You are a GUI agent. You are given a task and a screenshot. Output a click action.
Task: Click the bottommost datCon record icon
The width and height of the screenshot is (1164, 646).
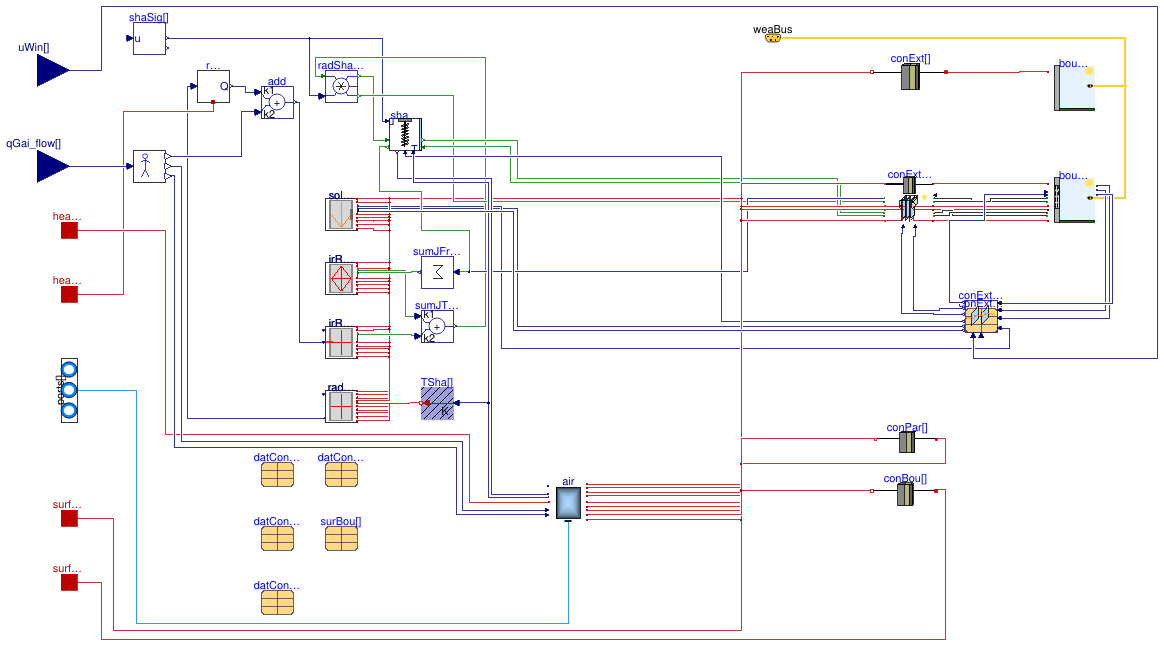point(278,603)
